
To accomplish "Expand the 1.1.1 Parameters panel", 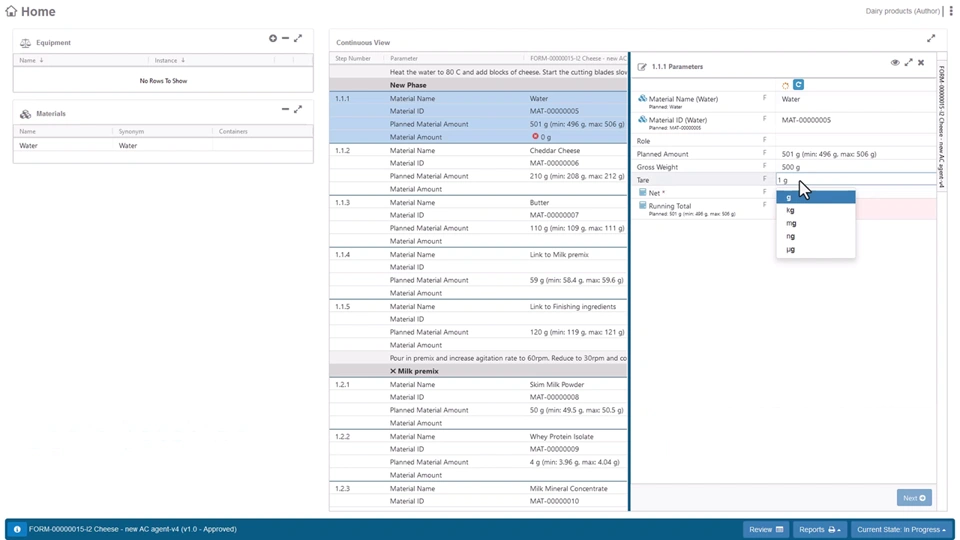I will pyautogui.click(x=909, y=62).
